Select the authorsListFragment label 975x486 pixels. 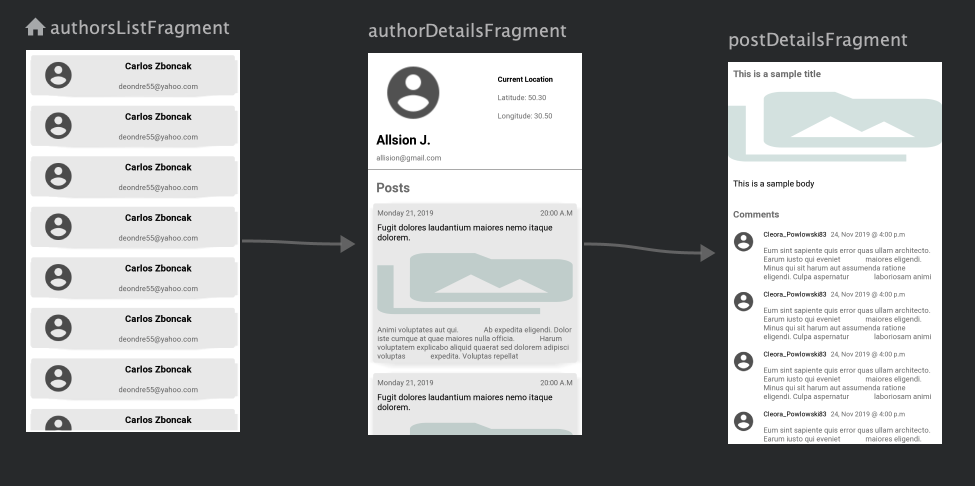pos(140,28)
